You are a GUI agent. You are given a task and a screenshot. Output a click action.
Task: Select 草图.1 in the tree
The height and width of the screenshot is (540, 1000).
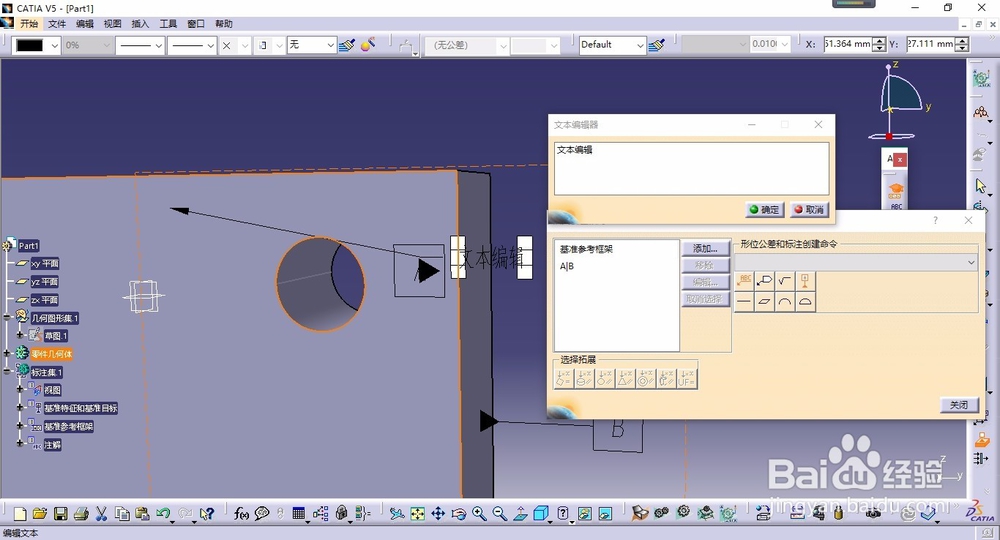(55, 335)
